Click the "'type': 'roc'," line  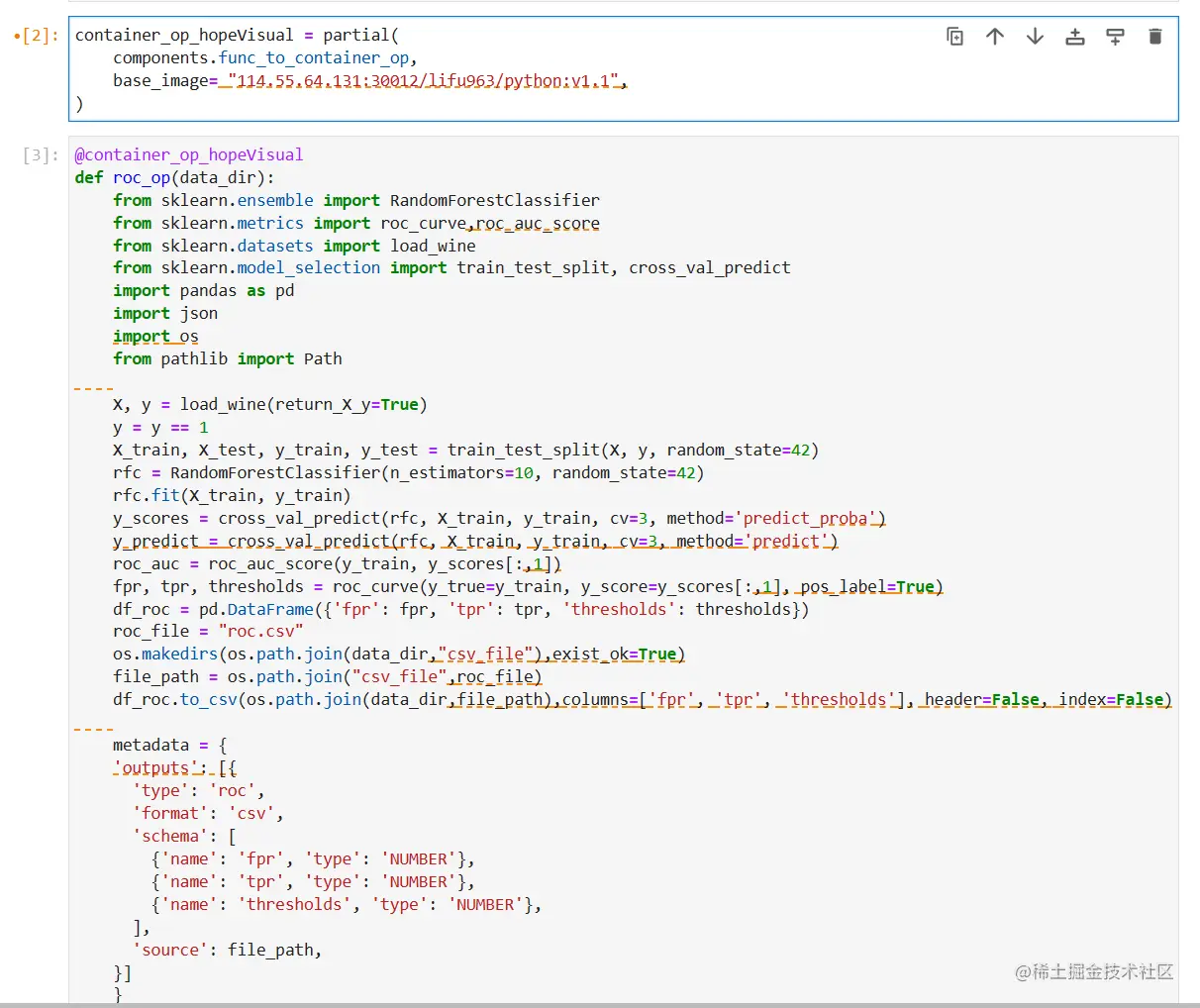pos(199,790)
